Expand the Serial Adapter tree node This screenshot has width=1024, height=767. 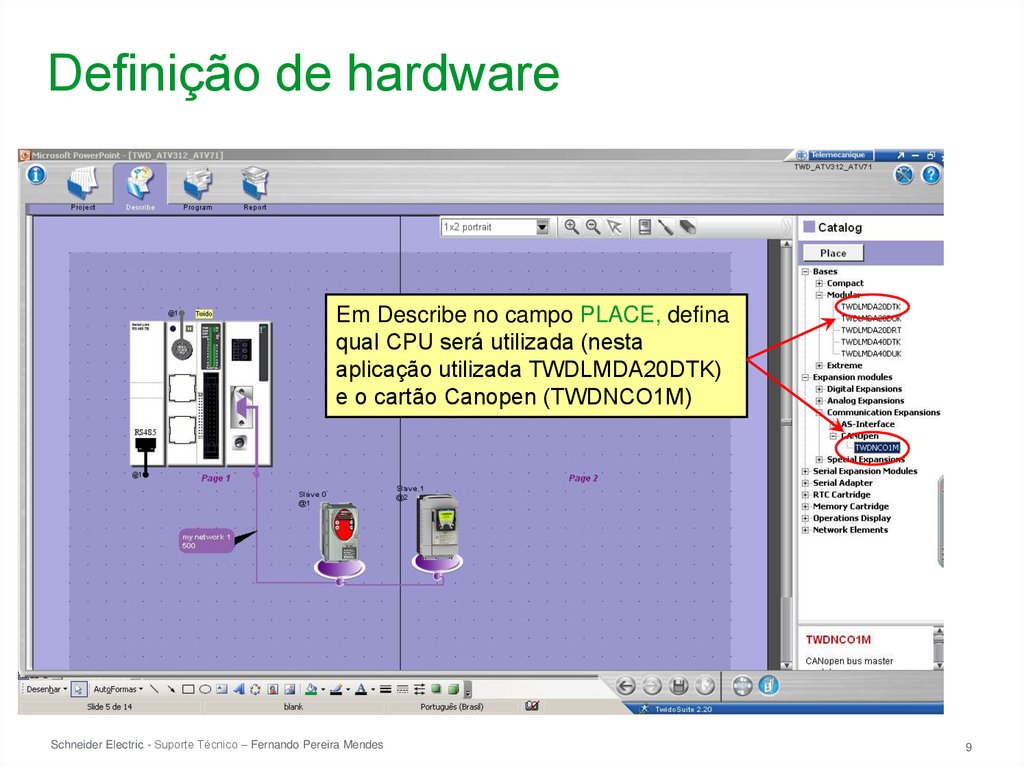[x=808, y=482]
